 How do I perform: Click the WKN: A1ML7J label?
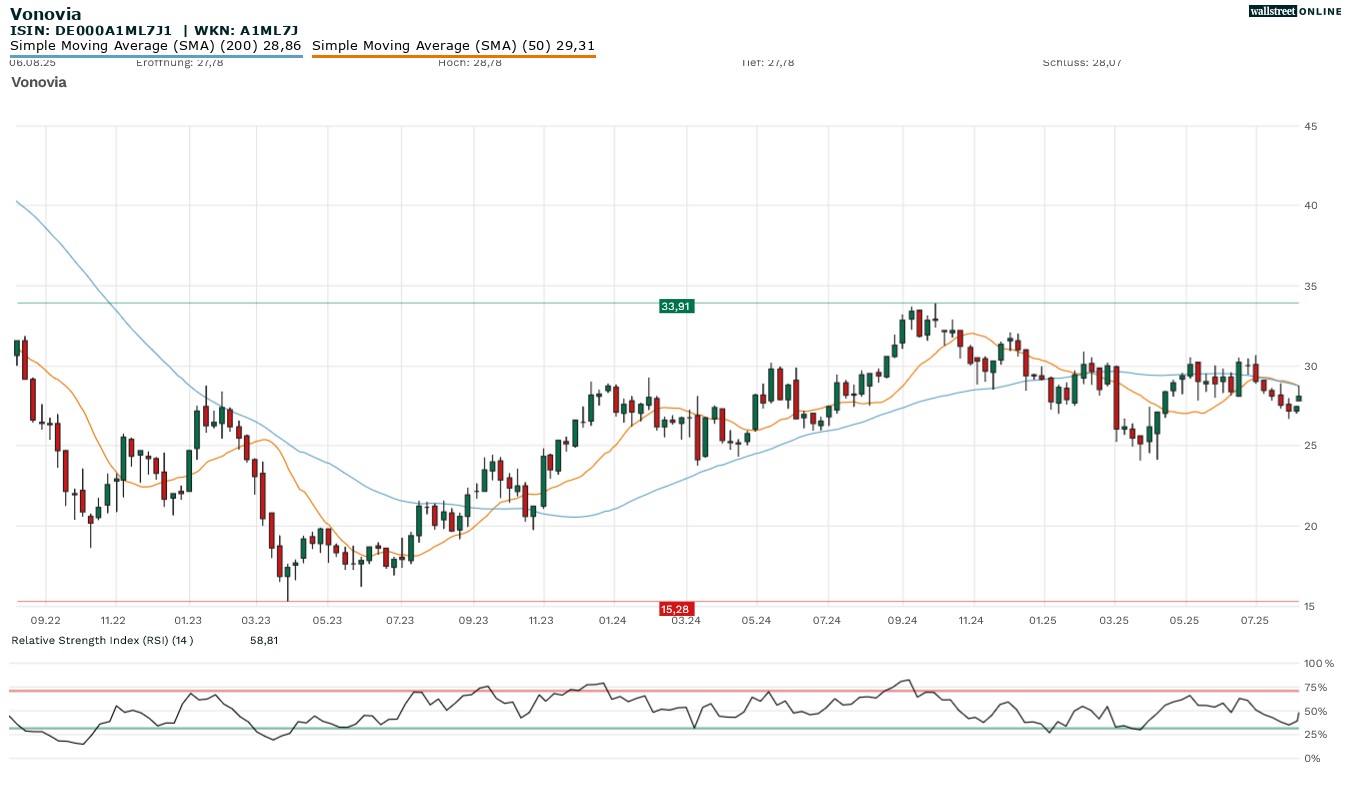click(x=246, y=31)
